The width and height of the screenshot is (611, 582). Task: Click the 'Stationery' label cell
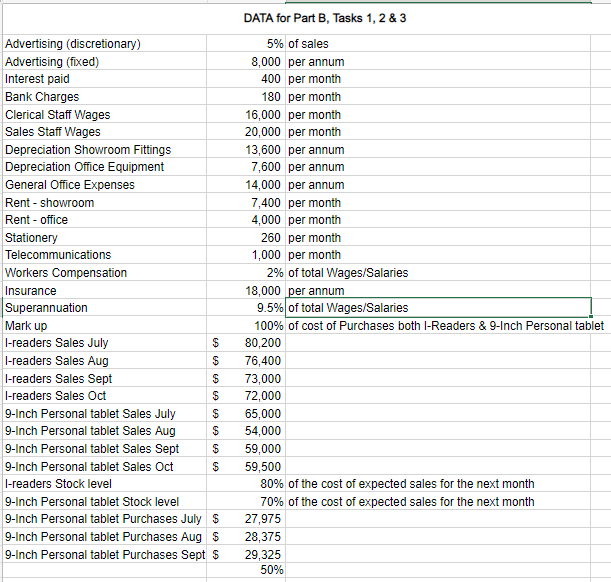104,238
